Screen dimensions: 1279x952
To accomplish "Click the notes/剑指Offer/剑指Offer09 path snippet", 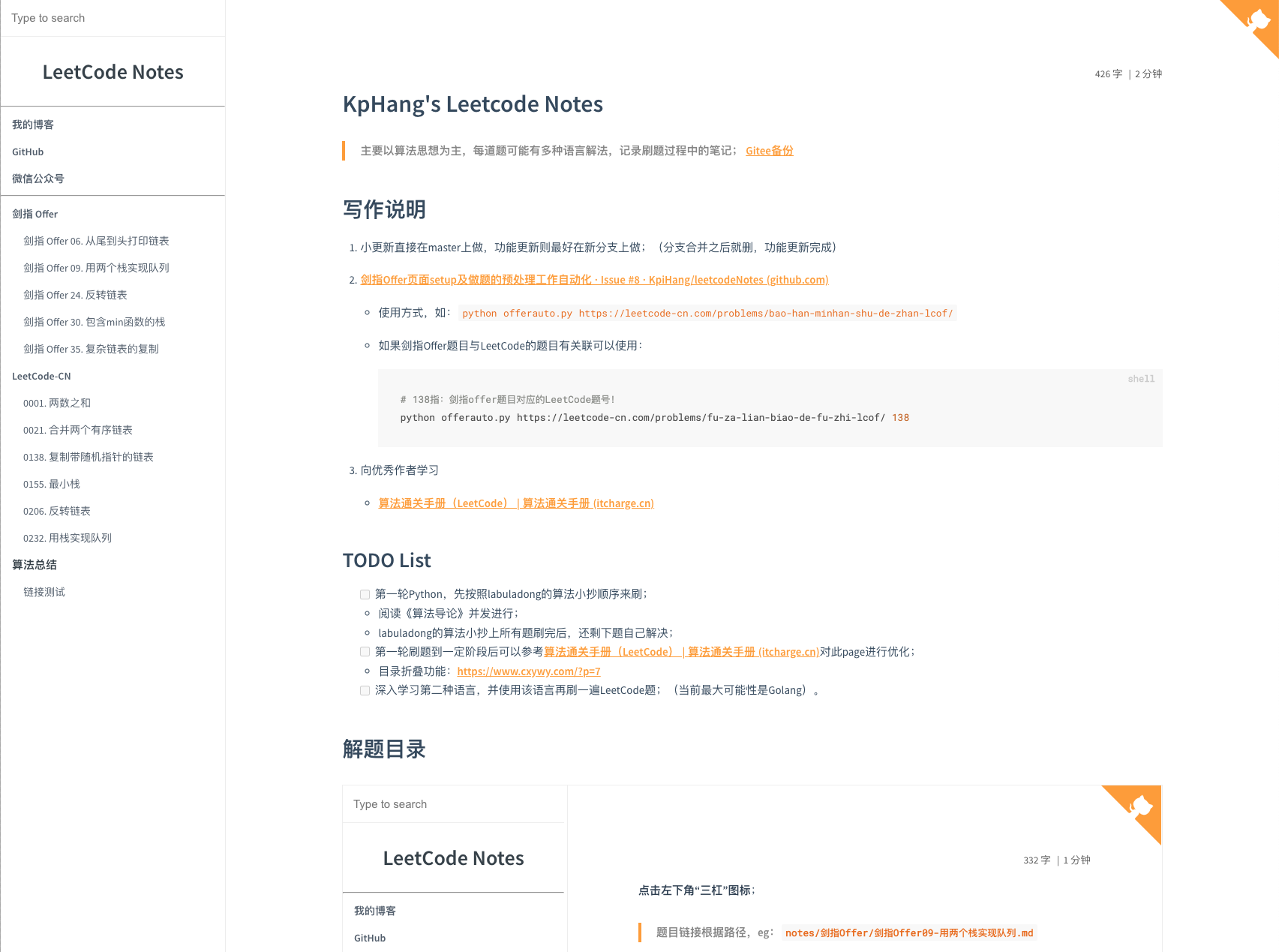I will 909,933.
